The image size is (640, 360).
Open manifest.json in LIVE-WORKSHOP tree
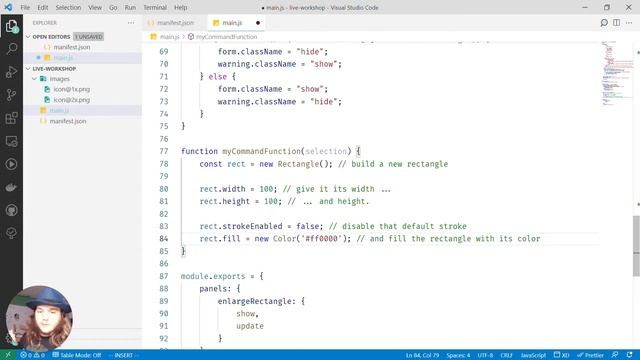(x=68, y=121)
